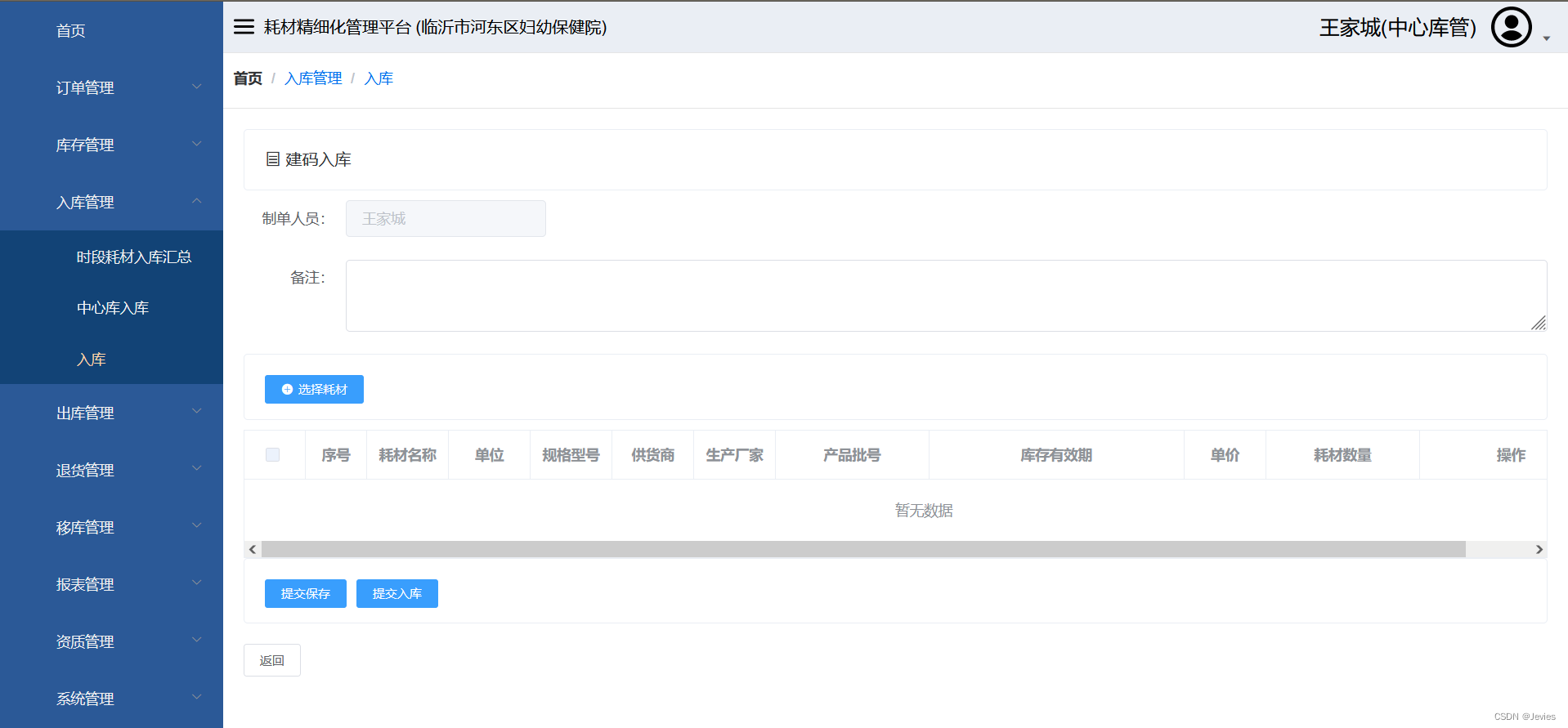Click the 产品批号 column header
This screenshot has height=728, width=1568.
(852, 455)
